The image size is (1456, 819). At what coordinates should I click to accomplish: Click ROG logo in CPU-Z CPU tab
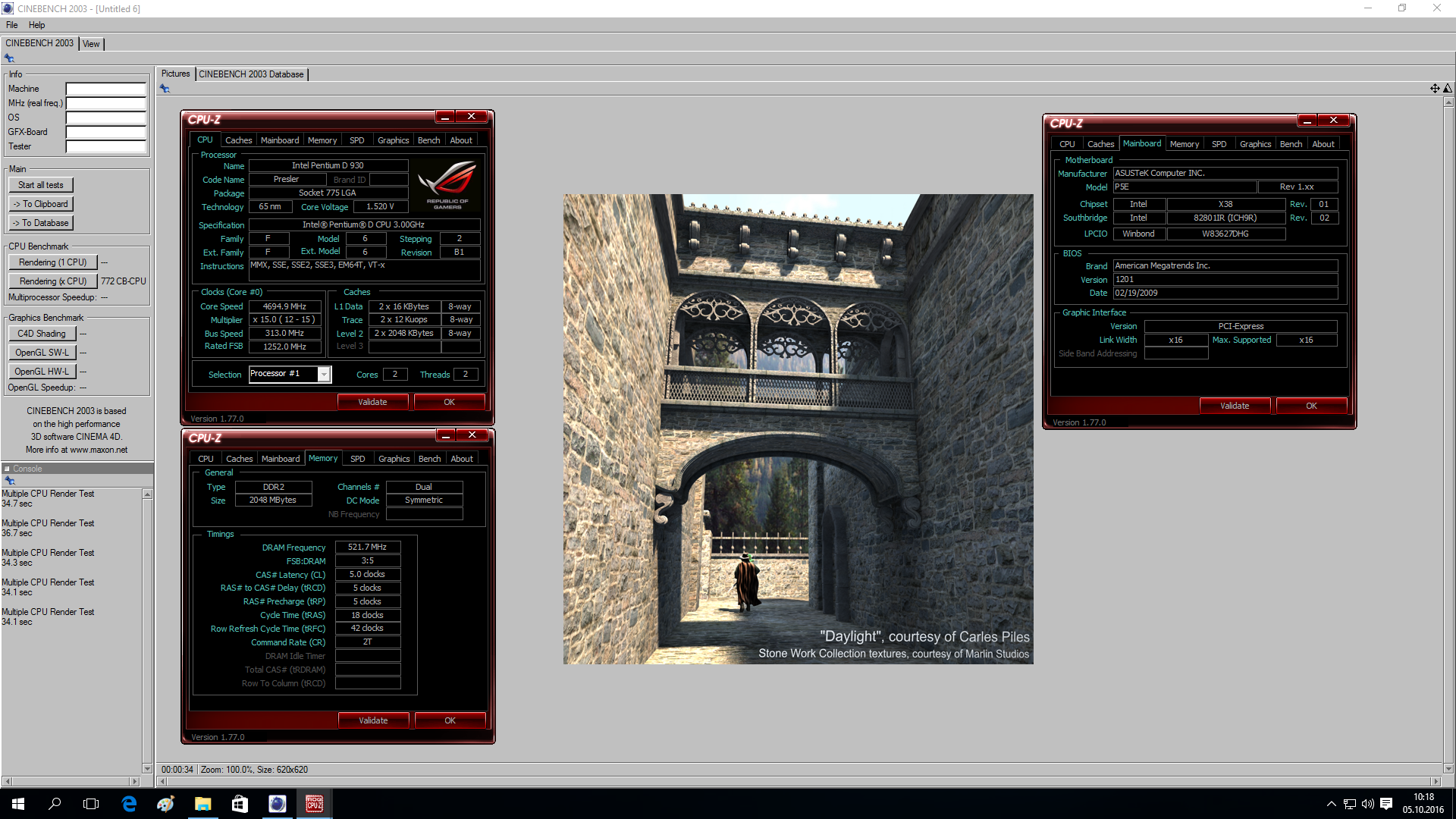[447, 184]
